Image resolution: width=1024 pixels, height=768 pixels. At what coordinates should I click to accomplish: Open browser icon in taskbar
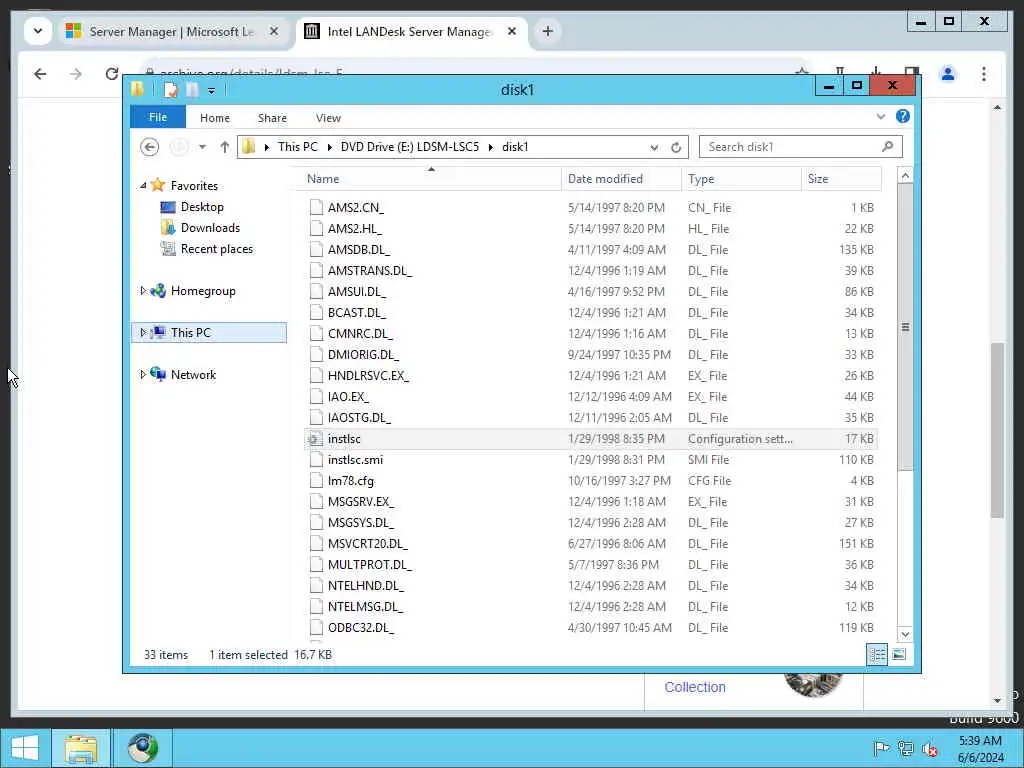pos(142,748)
